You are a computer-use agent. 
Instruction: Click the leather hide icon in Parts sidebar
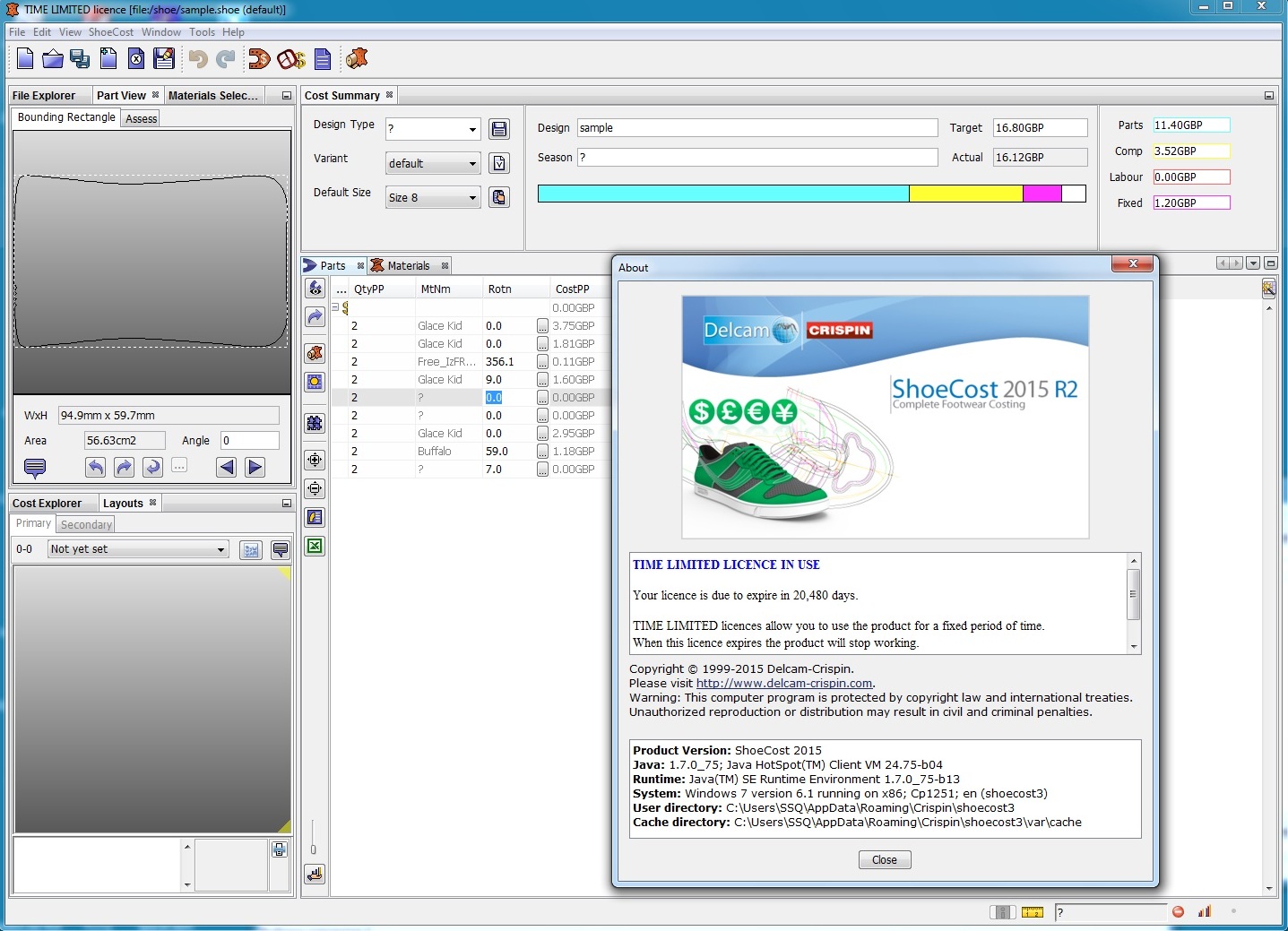(x=315, y=353)
